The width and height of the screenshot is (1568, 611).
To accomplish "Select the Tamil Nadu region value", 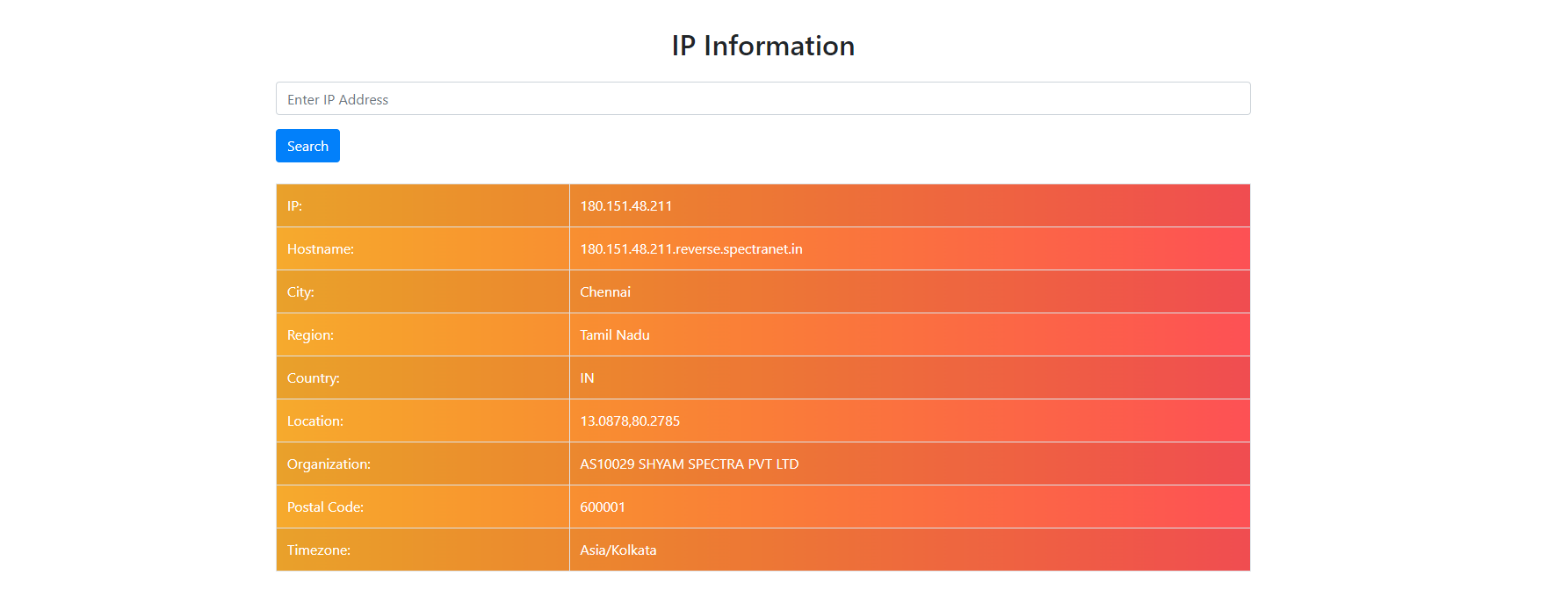I will pyautogui.click(x=614, y=335).
